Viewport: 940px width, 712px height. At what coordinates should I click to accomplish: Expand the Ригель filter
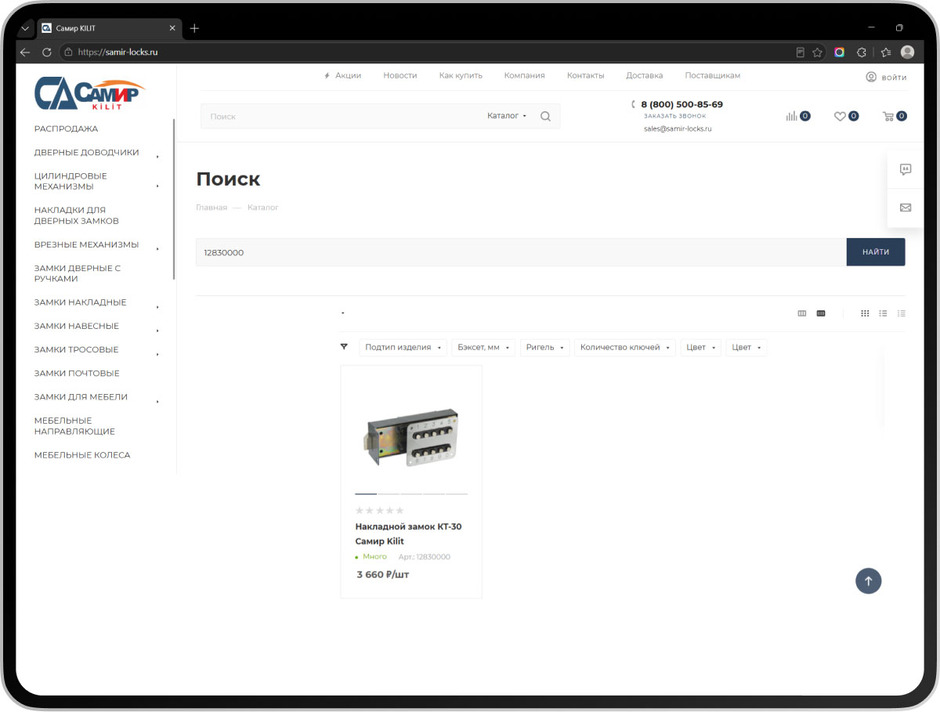click(x=544, y=347)
